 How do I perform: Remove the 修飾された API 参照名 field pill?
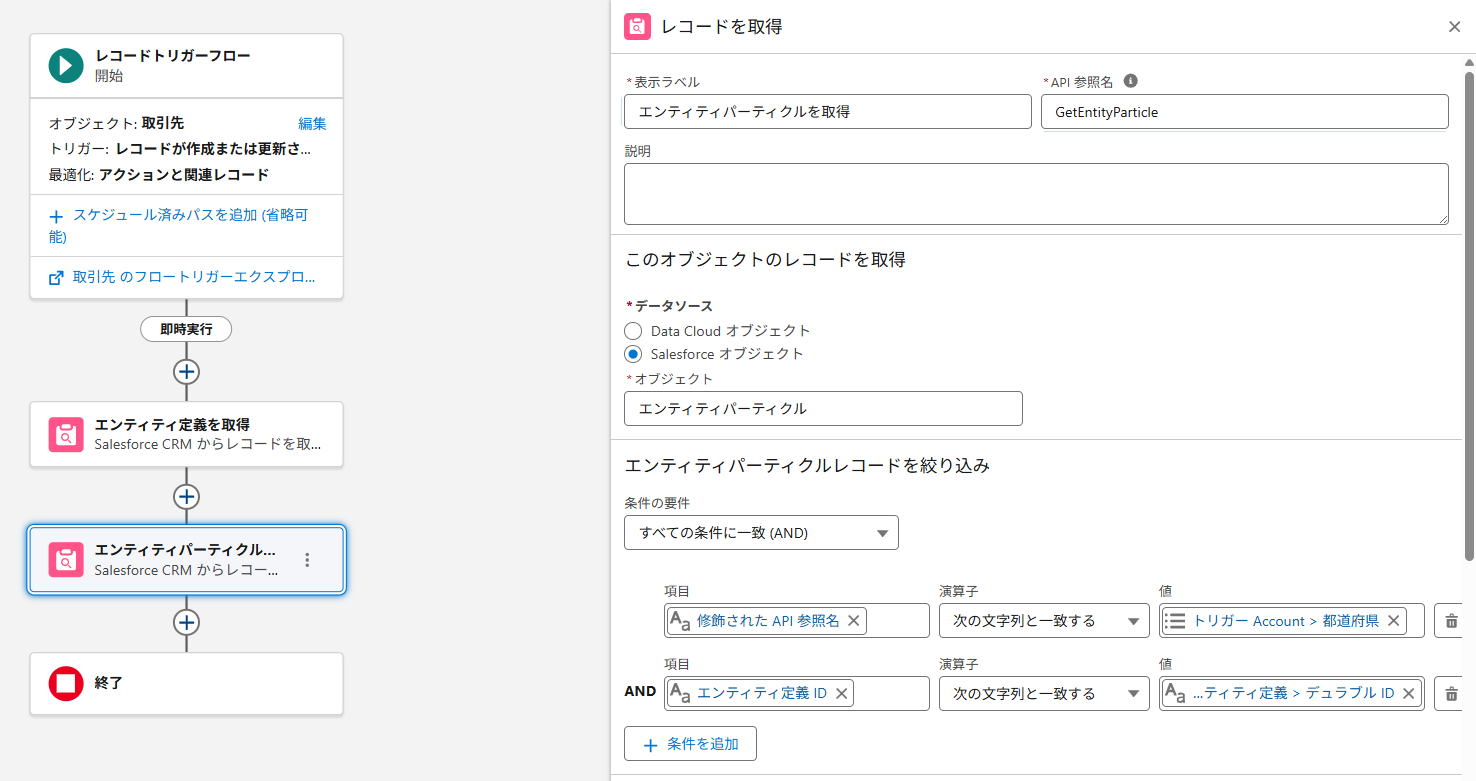pos(853,621)
